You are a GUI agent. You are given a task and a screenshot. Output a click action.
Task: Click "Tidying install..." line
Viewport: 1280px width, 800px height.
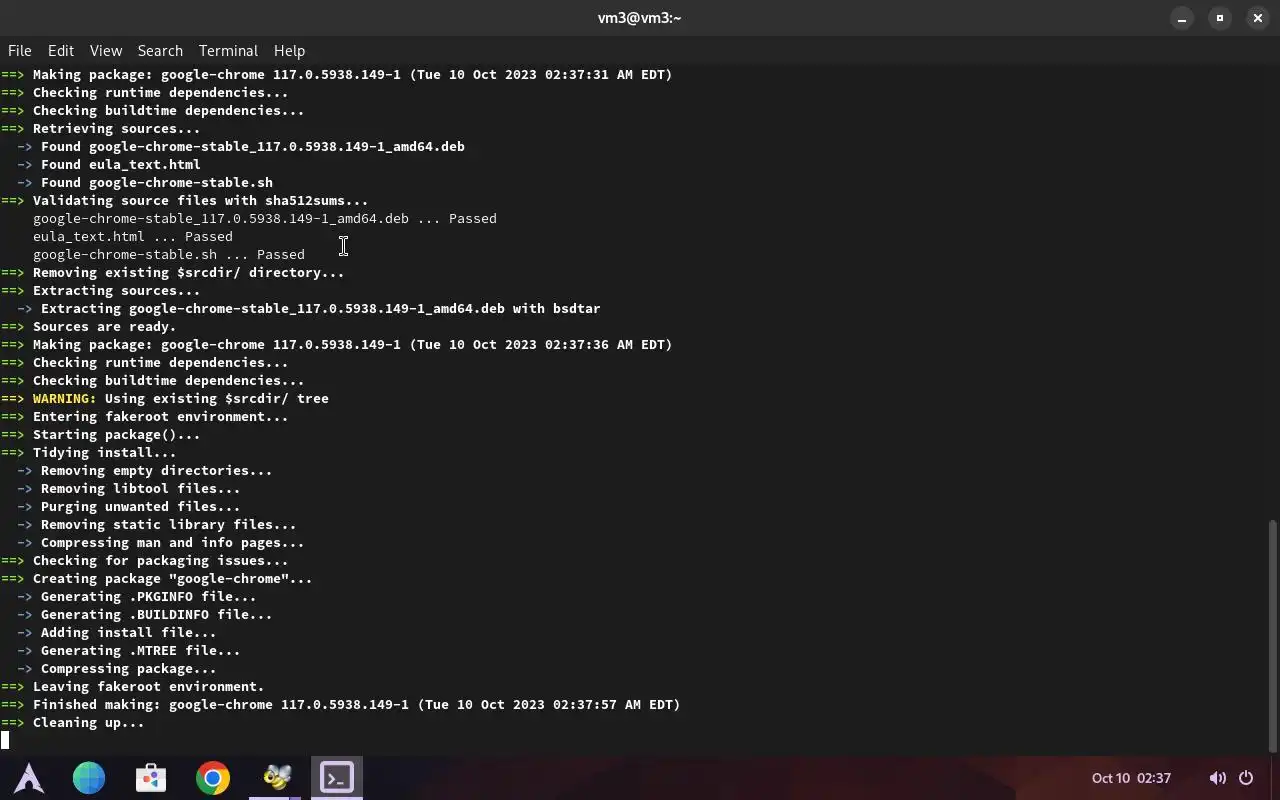pos(104,452)
